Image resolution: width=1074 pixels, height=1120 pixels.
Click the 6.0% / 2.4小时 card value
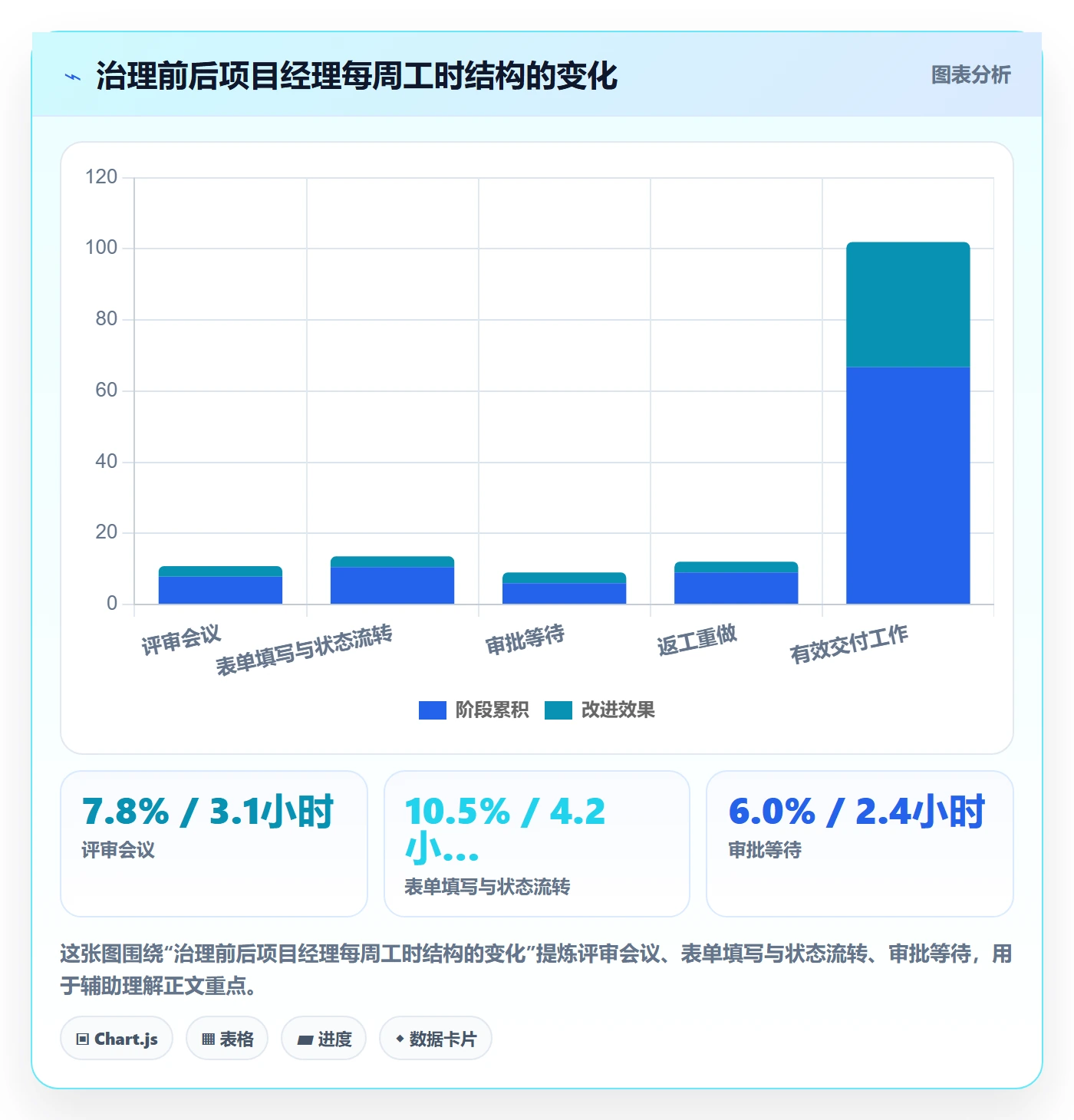pos(857,811)
